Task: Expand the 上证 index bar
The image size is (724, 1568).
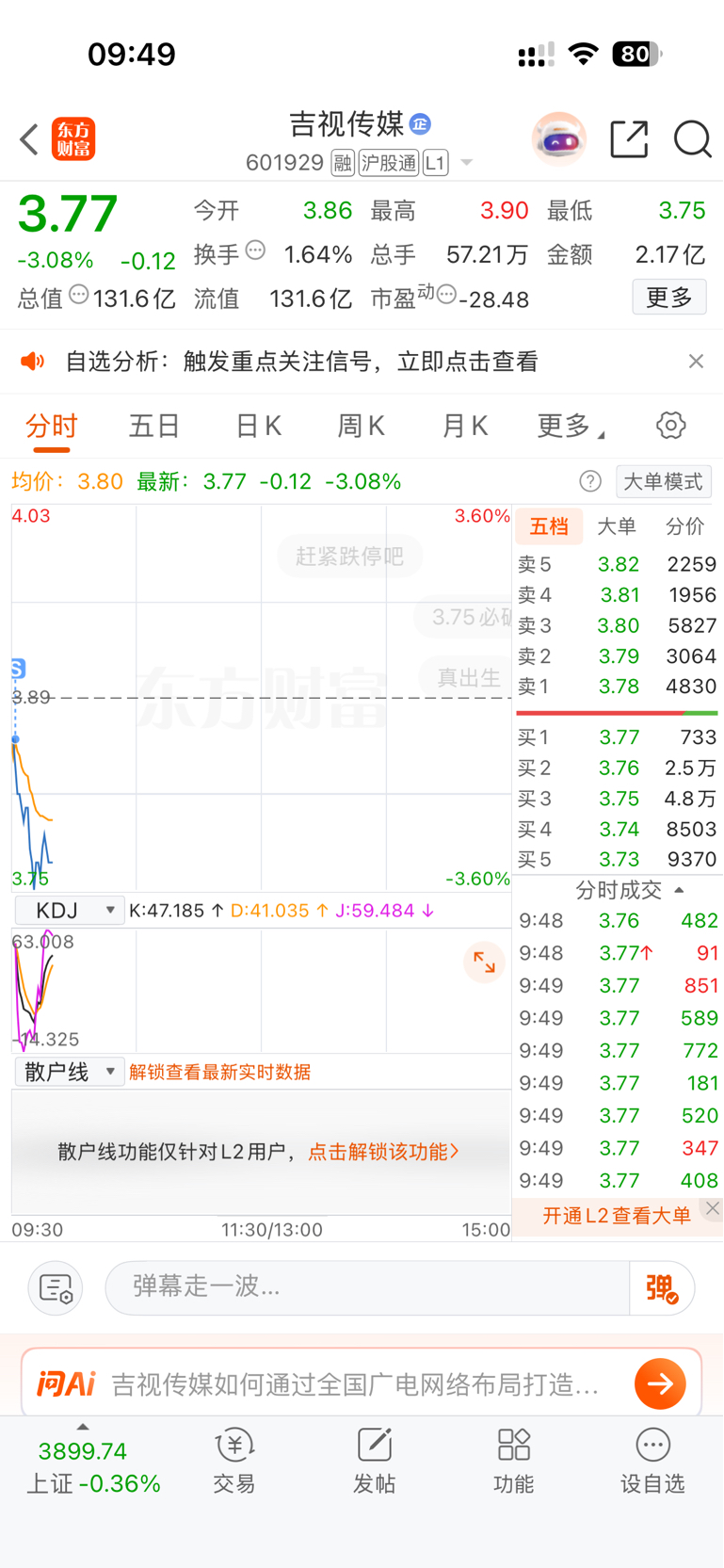Action: coord(83,1428)
